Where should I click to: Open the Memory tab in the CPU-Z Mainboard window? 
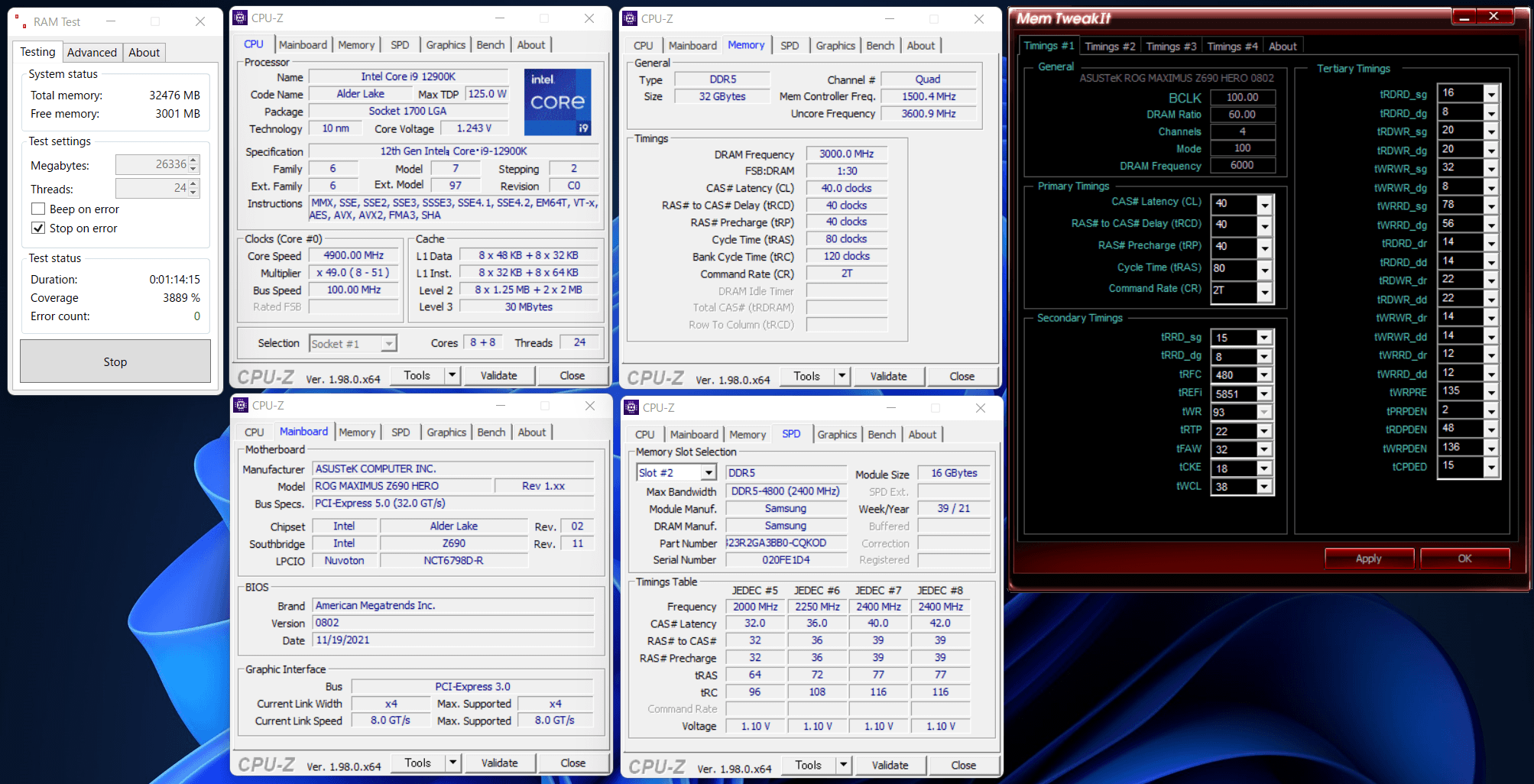click(x=357, y=432)
